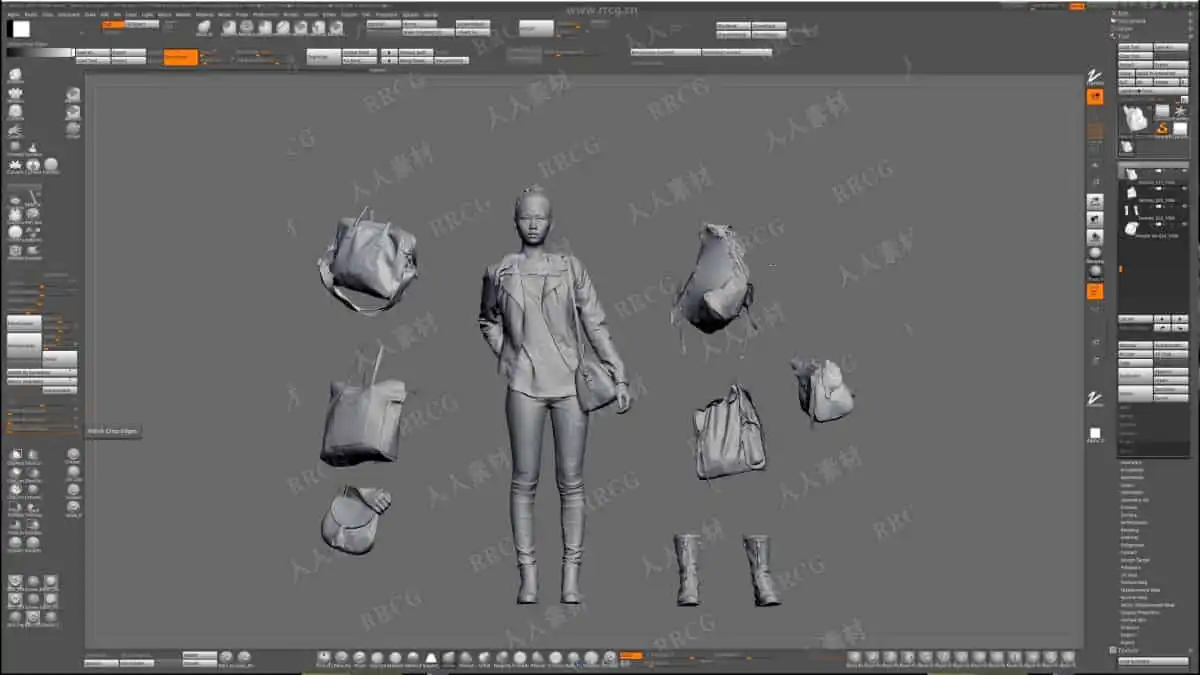
Task: Expand the Merge section in SubTool
Action: [1126, 416]
